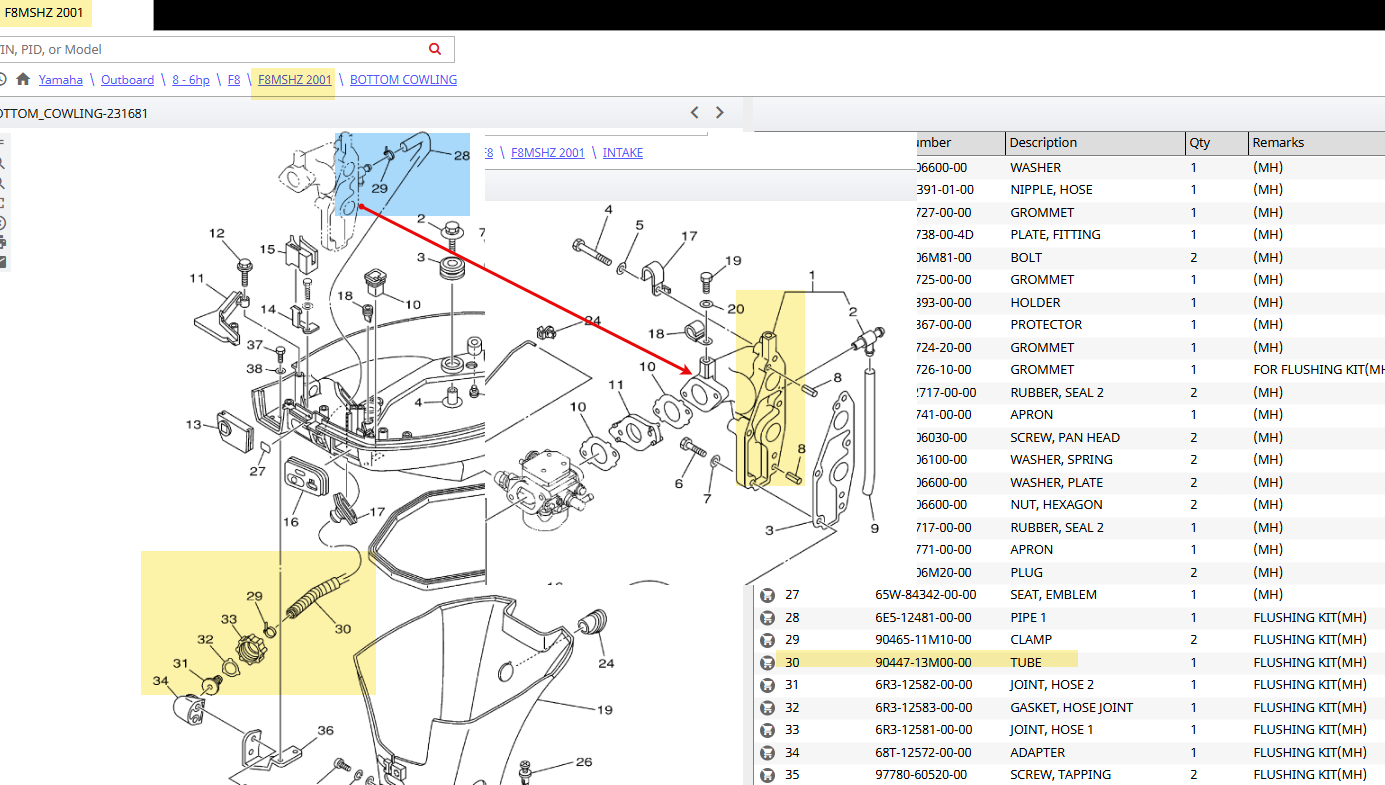Click the red search magnifier icon
This screenshot has height=785, width=1385.
(x=435, y=49)
